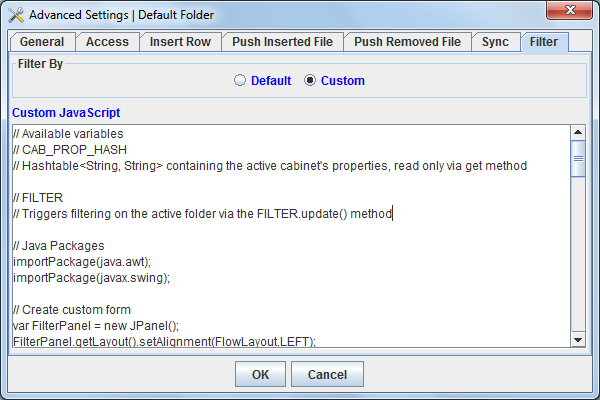The height and width of the screenshot is (400, 600).
Task: Select the Filter tab
Action: pos(544,42)
